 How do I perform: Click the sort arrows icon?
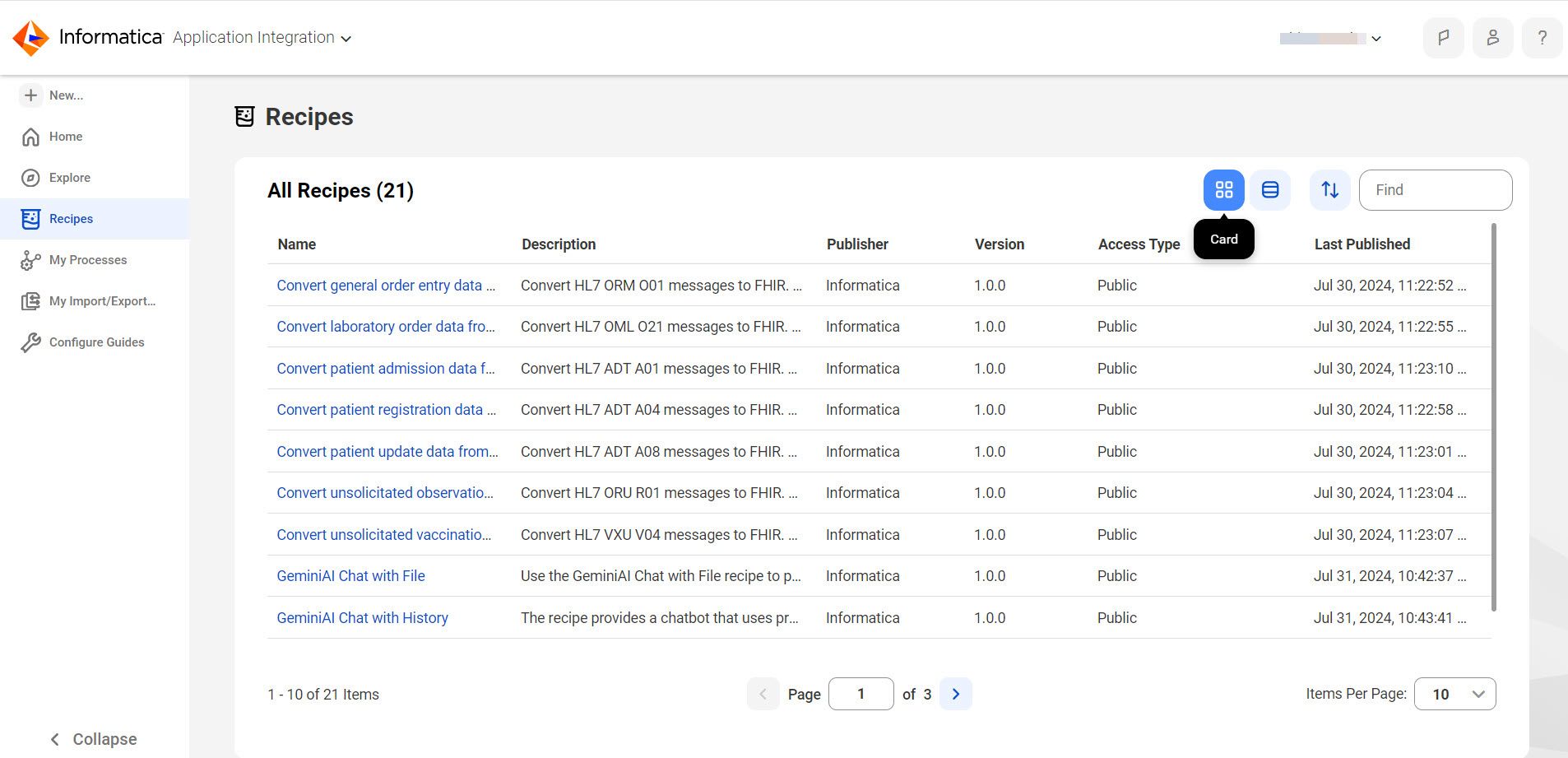pos(1330,190)
